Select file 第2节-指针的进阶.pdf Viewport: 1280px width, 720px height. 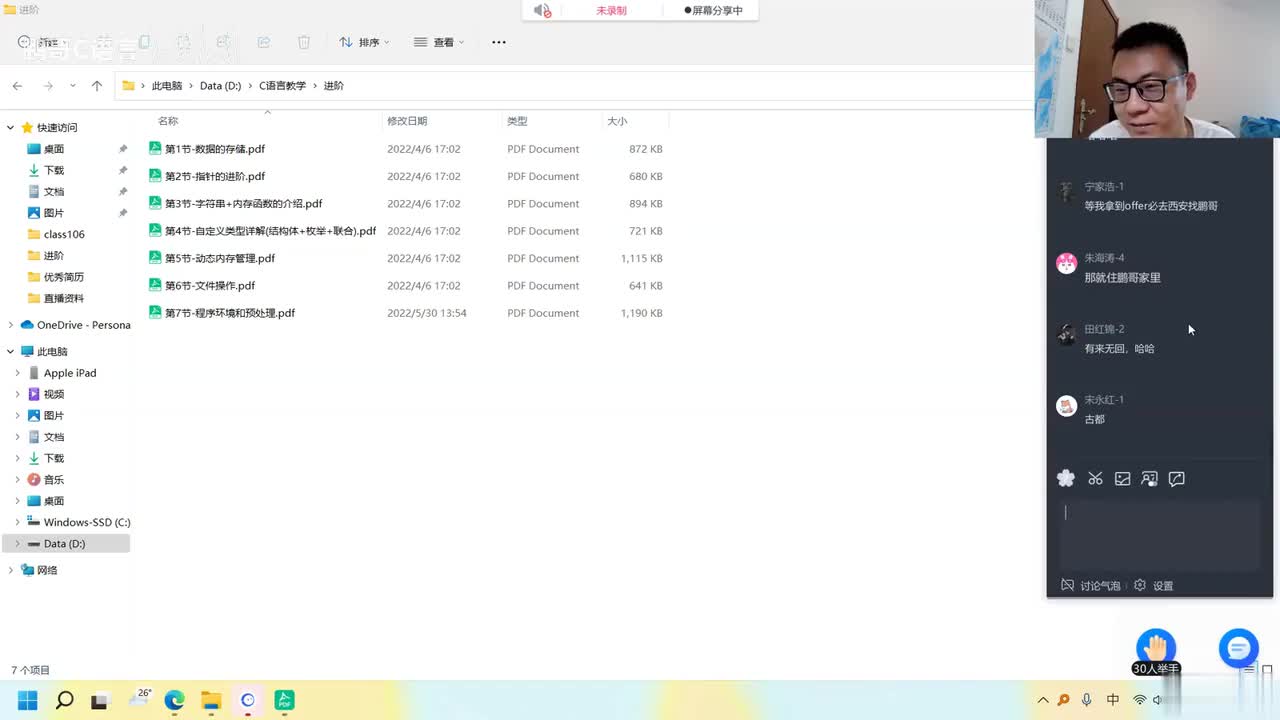click(x=214, y=176)
